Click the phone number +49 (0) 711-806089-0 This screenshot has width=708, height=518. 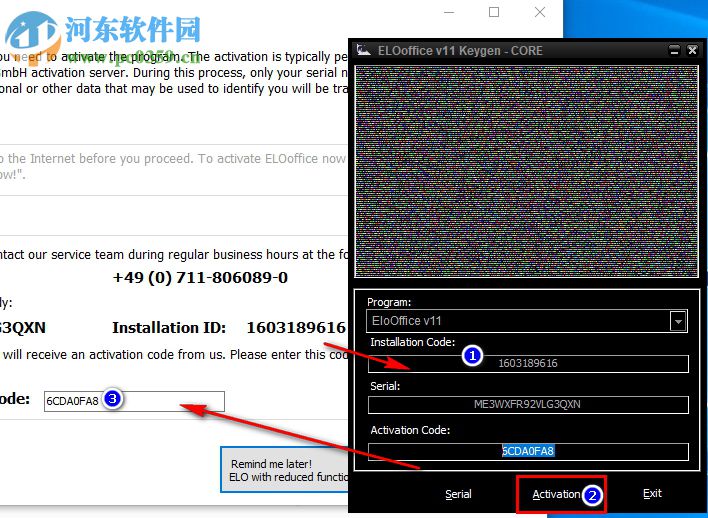[x=200, y=277]
